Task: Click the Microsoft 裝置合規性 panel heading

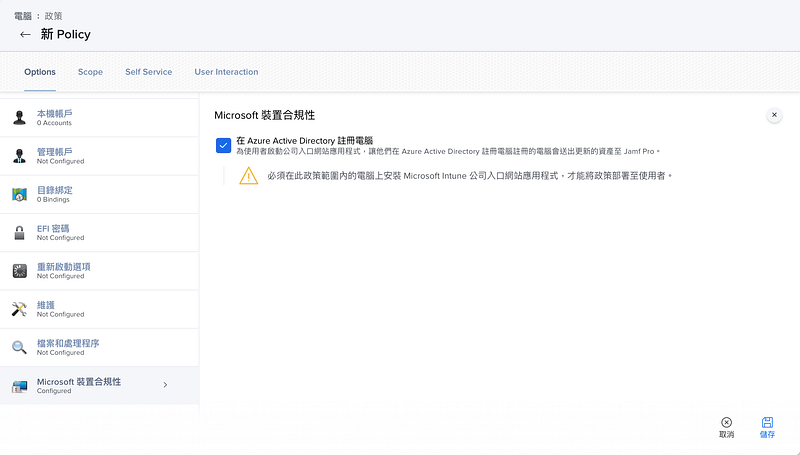Action: [264, 115]
